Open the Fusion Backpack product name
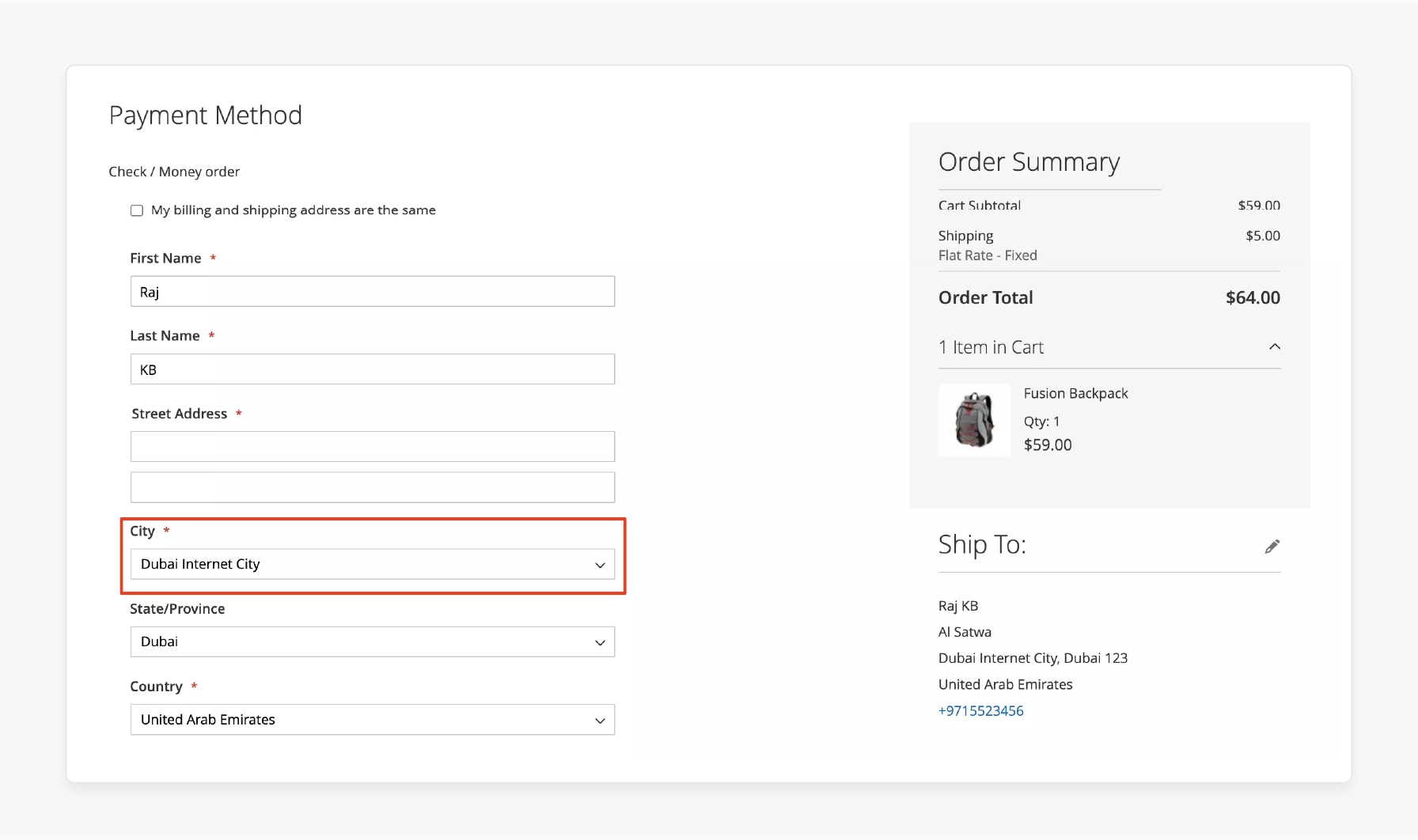This screenshot has height=840, width=1418. click(1075, 393)
